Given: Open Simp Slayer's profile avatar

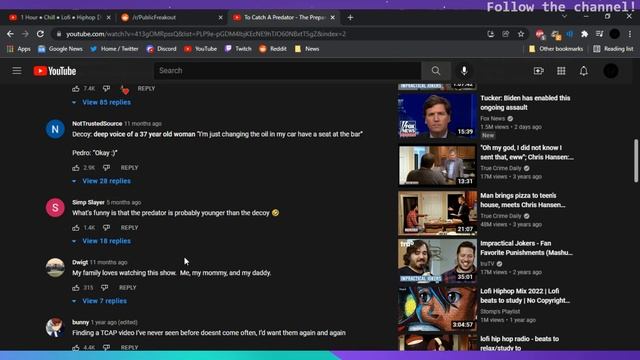Looking at the screenshot, I should [x=55, y=208].
